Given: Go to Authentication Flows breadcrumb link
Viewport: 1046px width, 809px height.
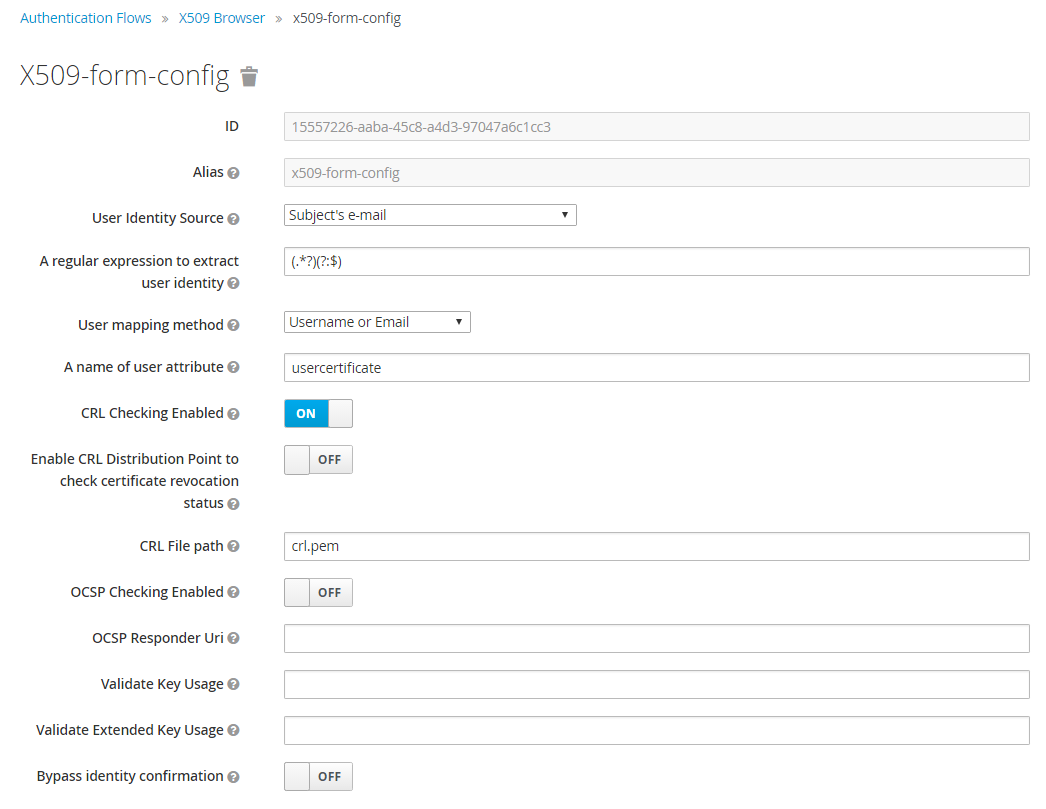Looking at the screenshot, I should [x=86, y=18].
